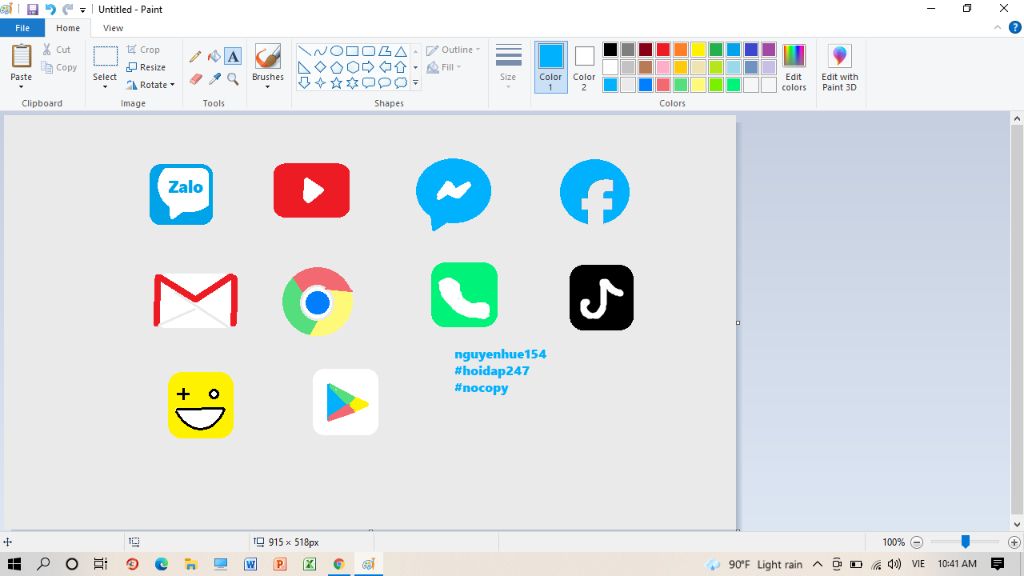Pick the green color swatch
Viewport: 1024px width, 576px height.
(x=716, y=50)
